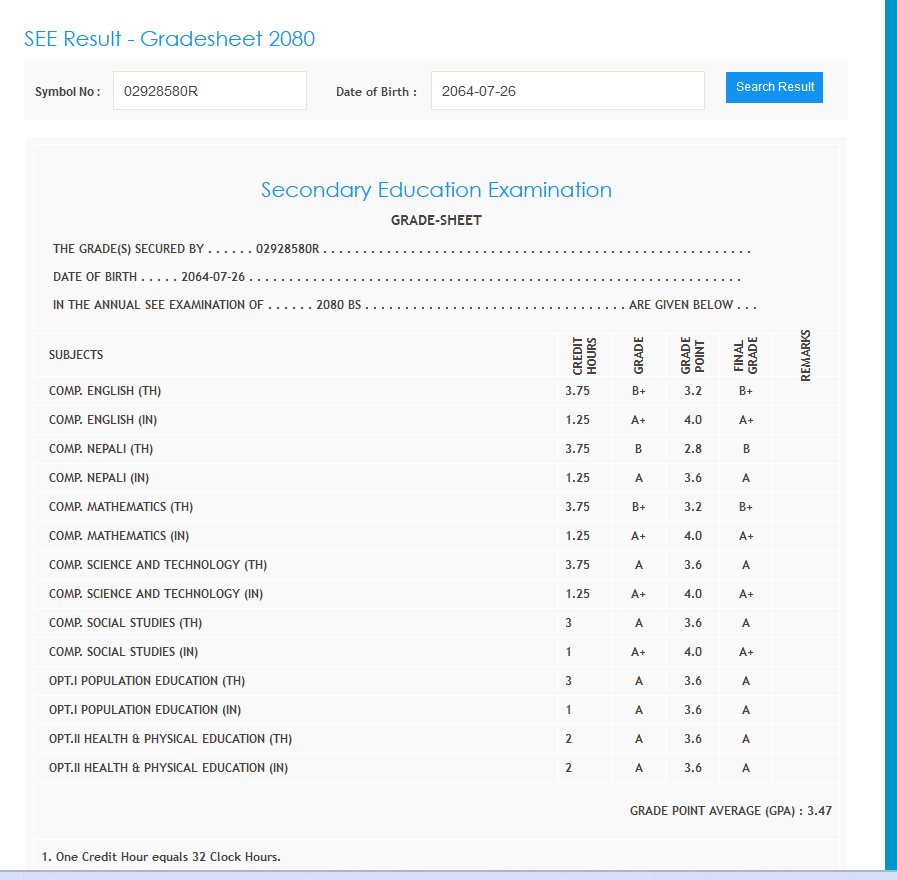This screenshot has height=880, width=897.
Task: Click the GRADE POINT column header
Action: tap(693, 355)
